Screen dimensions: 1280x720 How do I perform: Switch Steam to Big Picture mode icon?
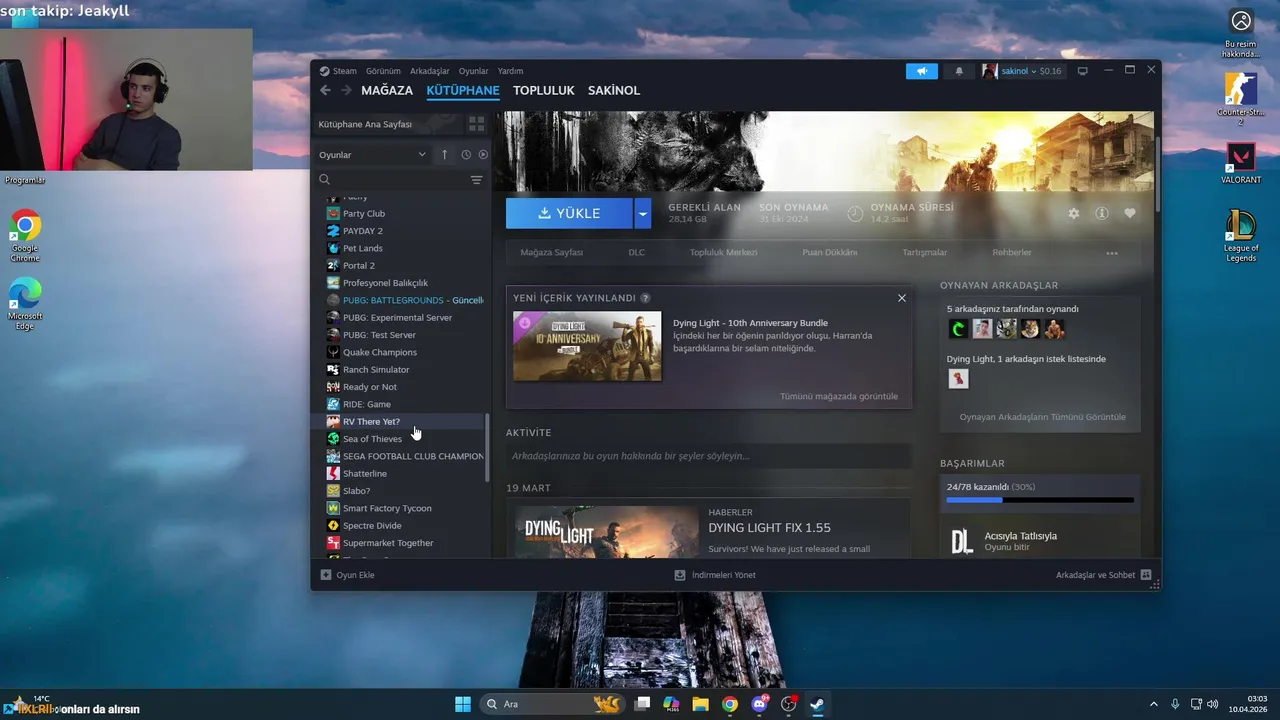click(x=1082, y=71)
